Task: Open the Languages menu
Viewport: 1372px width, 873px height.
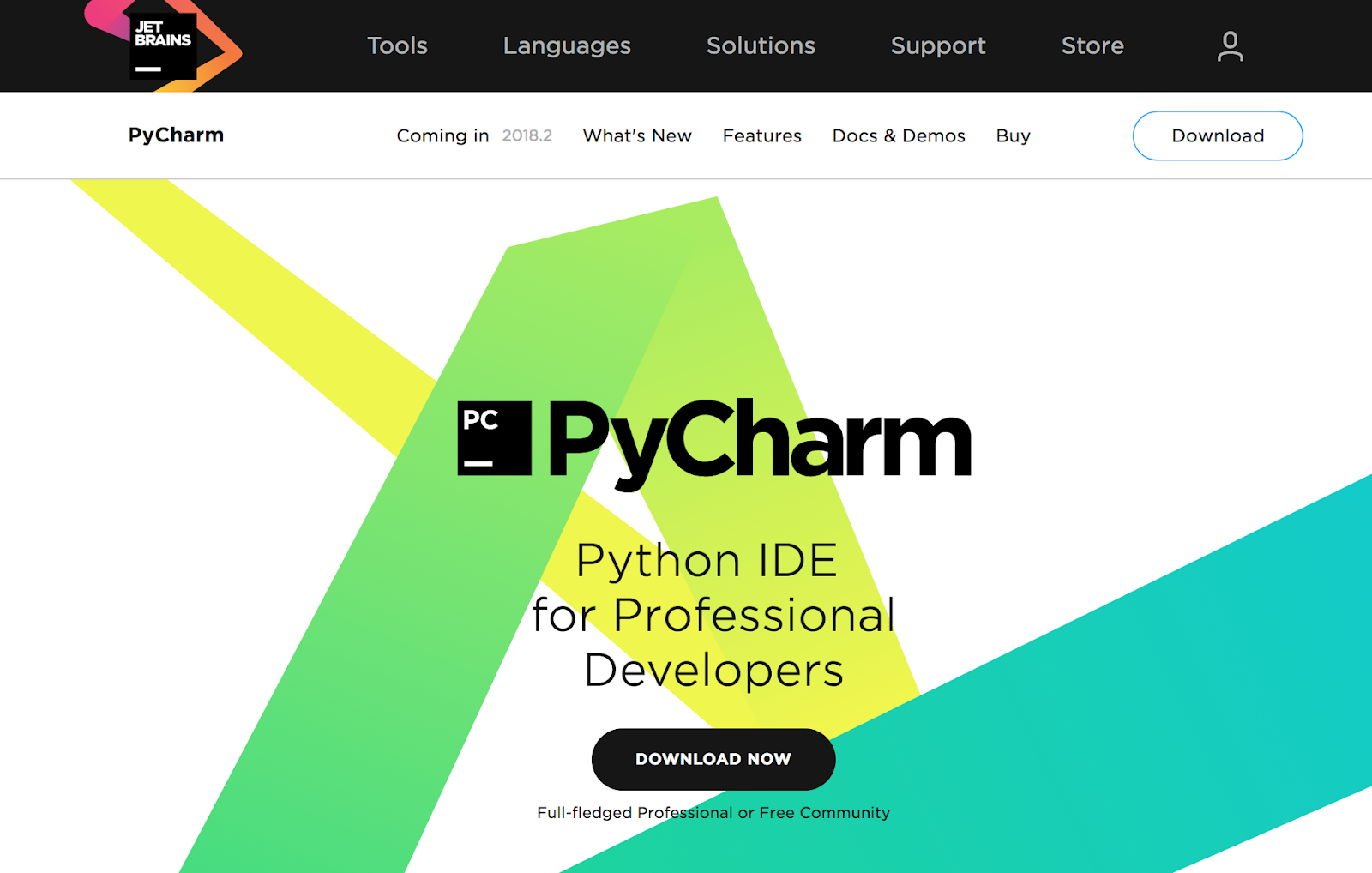Action: (x=567, y=46)
